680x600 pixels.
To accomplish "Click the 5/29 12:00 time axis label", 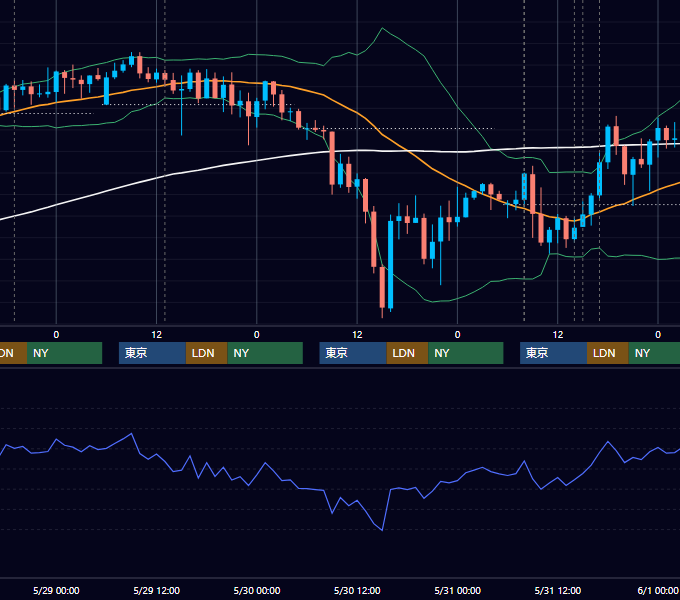I will click(157, 590).
